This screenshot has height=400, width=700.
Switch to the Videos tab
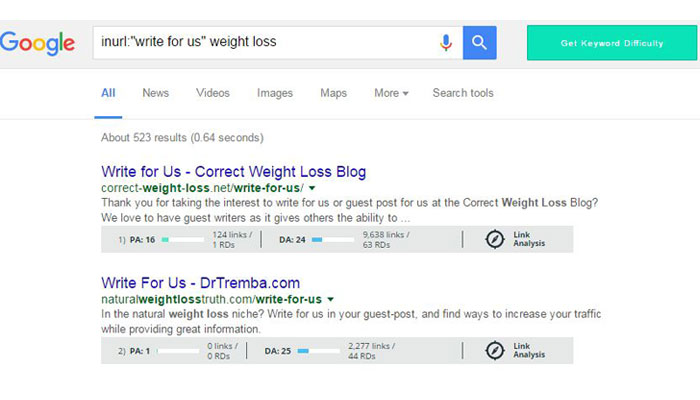point(213,93)
